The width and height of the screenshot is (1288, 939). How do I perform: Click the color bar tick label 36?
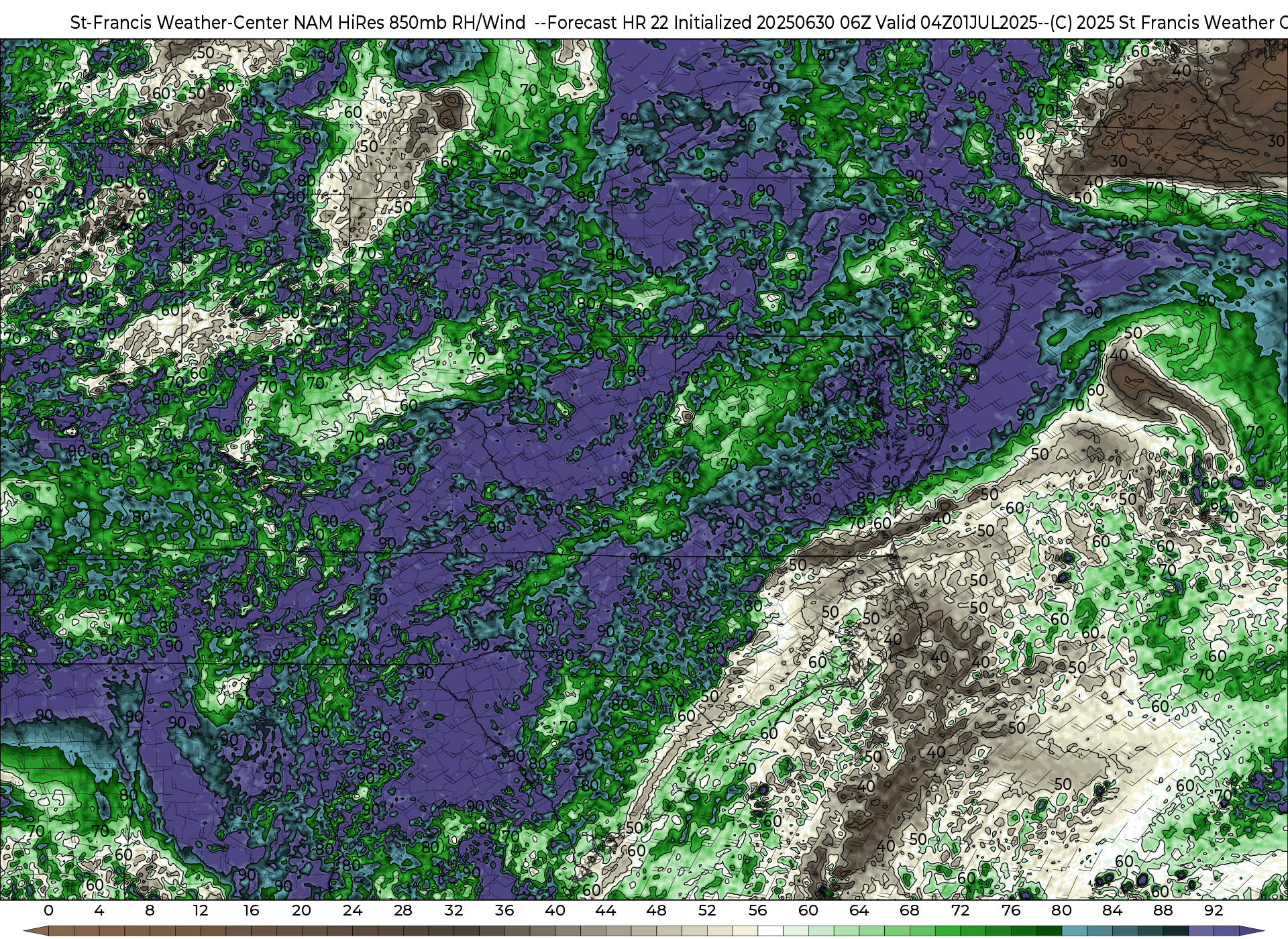(504, 911)
